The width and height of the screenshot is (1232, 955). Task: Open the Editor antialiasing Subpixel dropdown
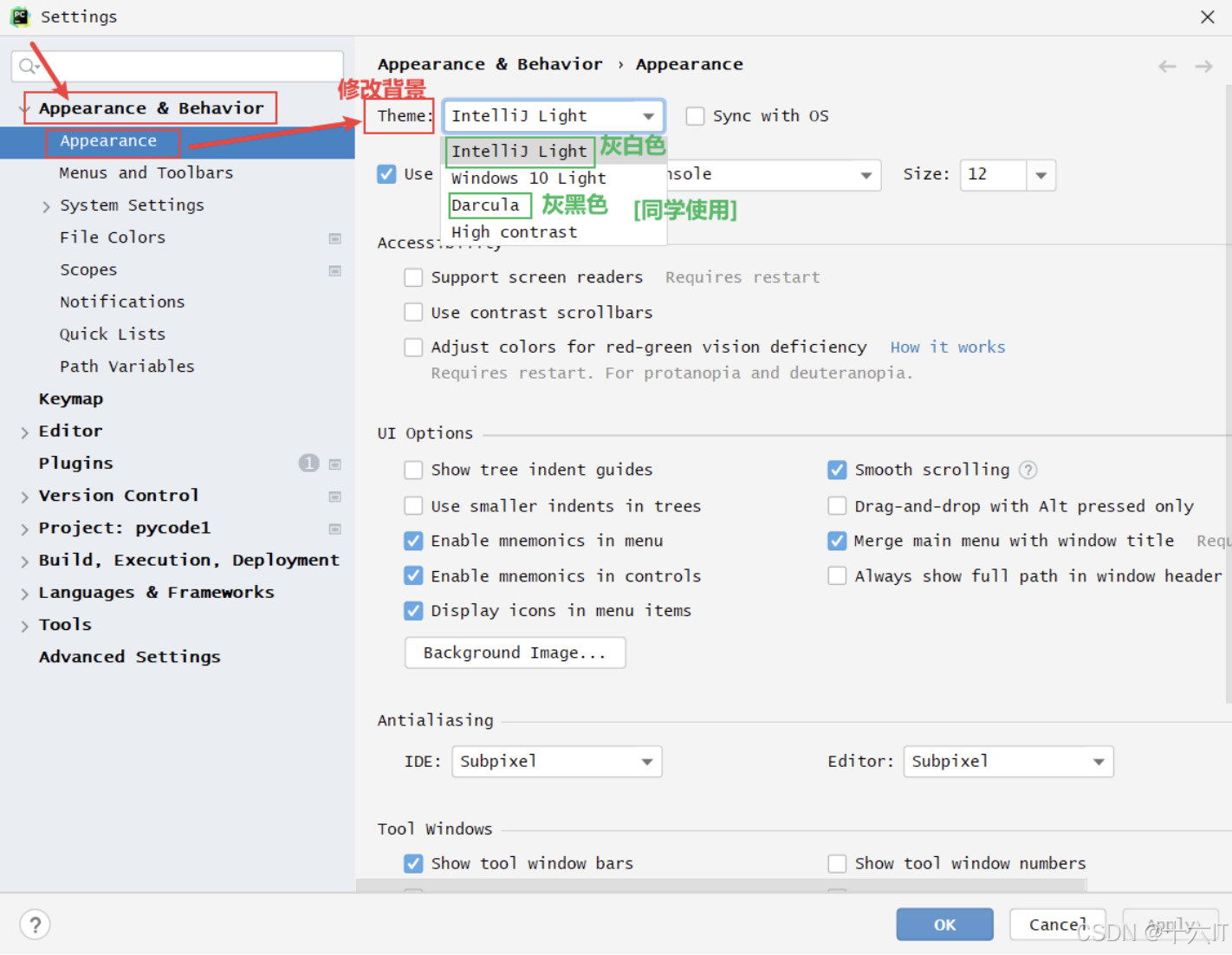pyautogui.click(x=1008, y=761)
